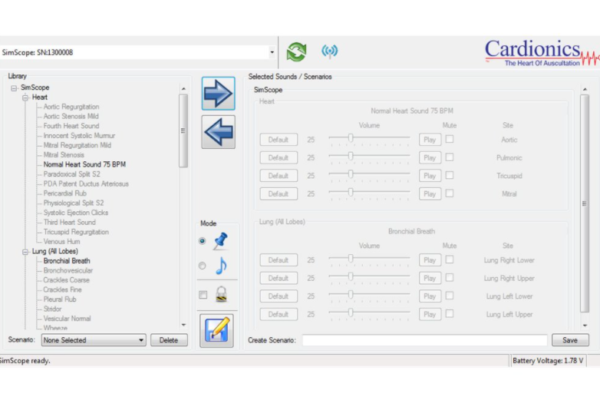This screenshot has height=400, width=600.
Task: Select Stridor in the library
Action: pos(52,309)
